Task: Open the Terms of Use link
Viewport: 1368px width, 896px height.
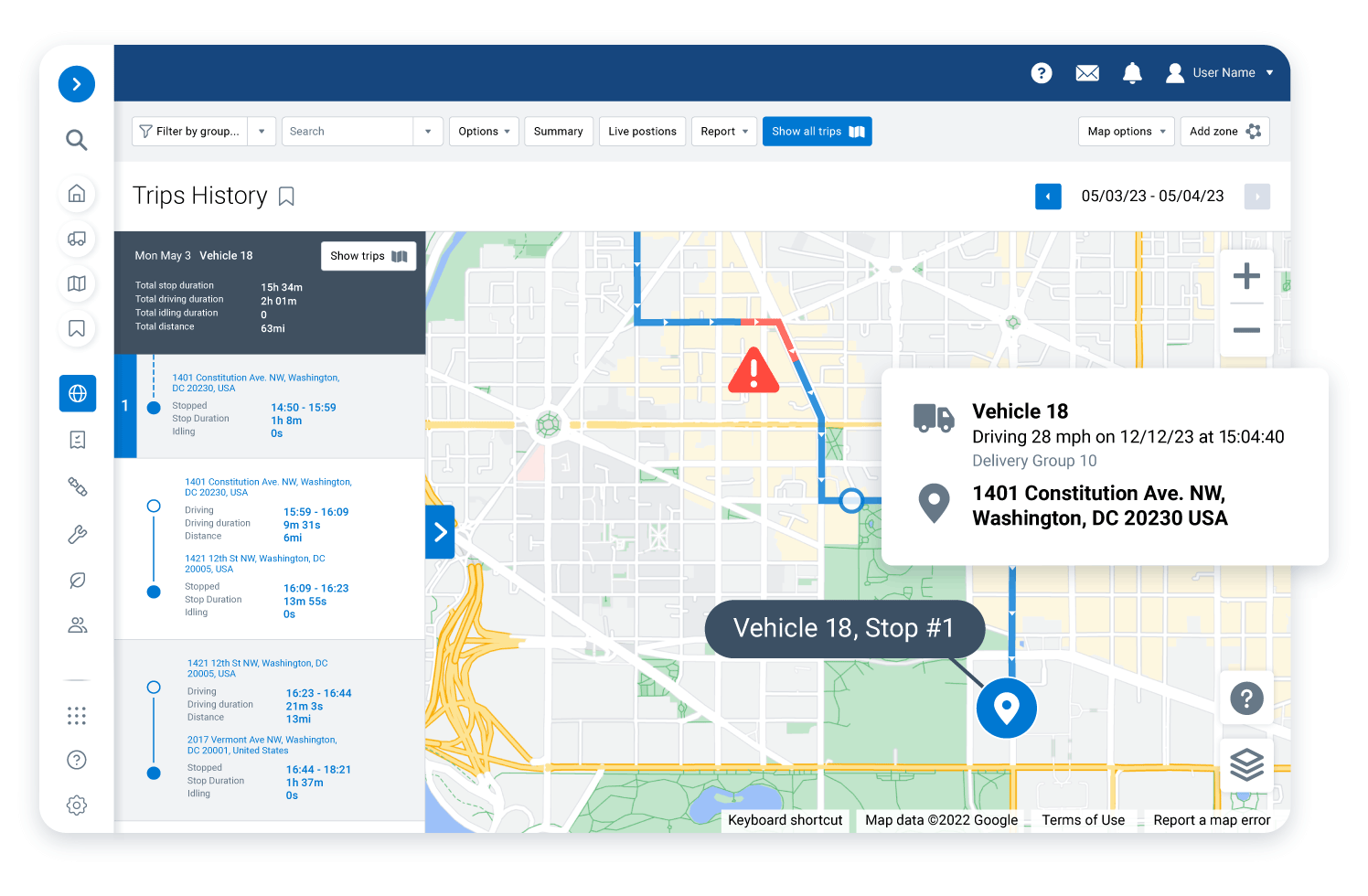Action: coord(1083,820)
